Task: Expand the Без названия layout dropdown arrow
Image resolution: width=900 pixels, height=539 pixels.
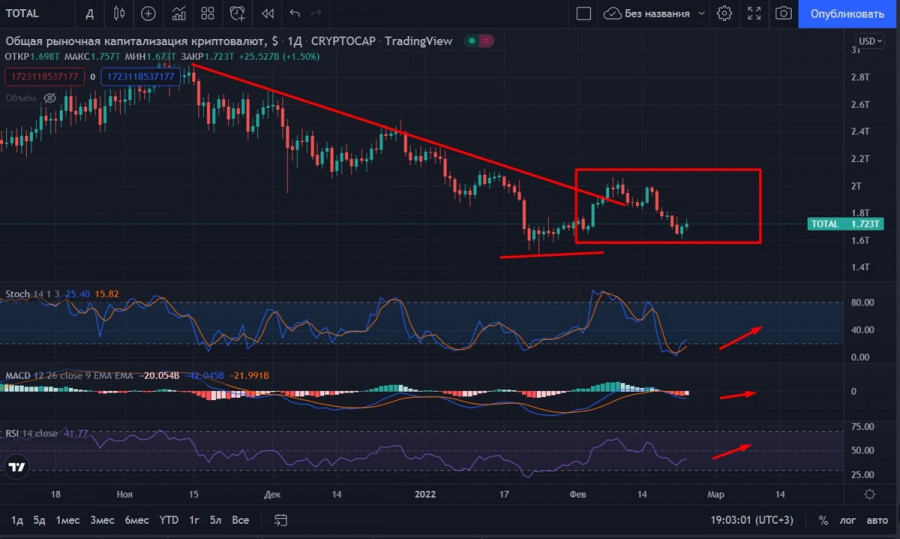Action: pyautogui.click(x=701, y=14)
